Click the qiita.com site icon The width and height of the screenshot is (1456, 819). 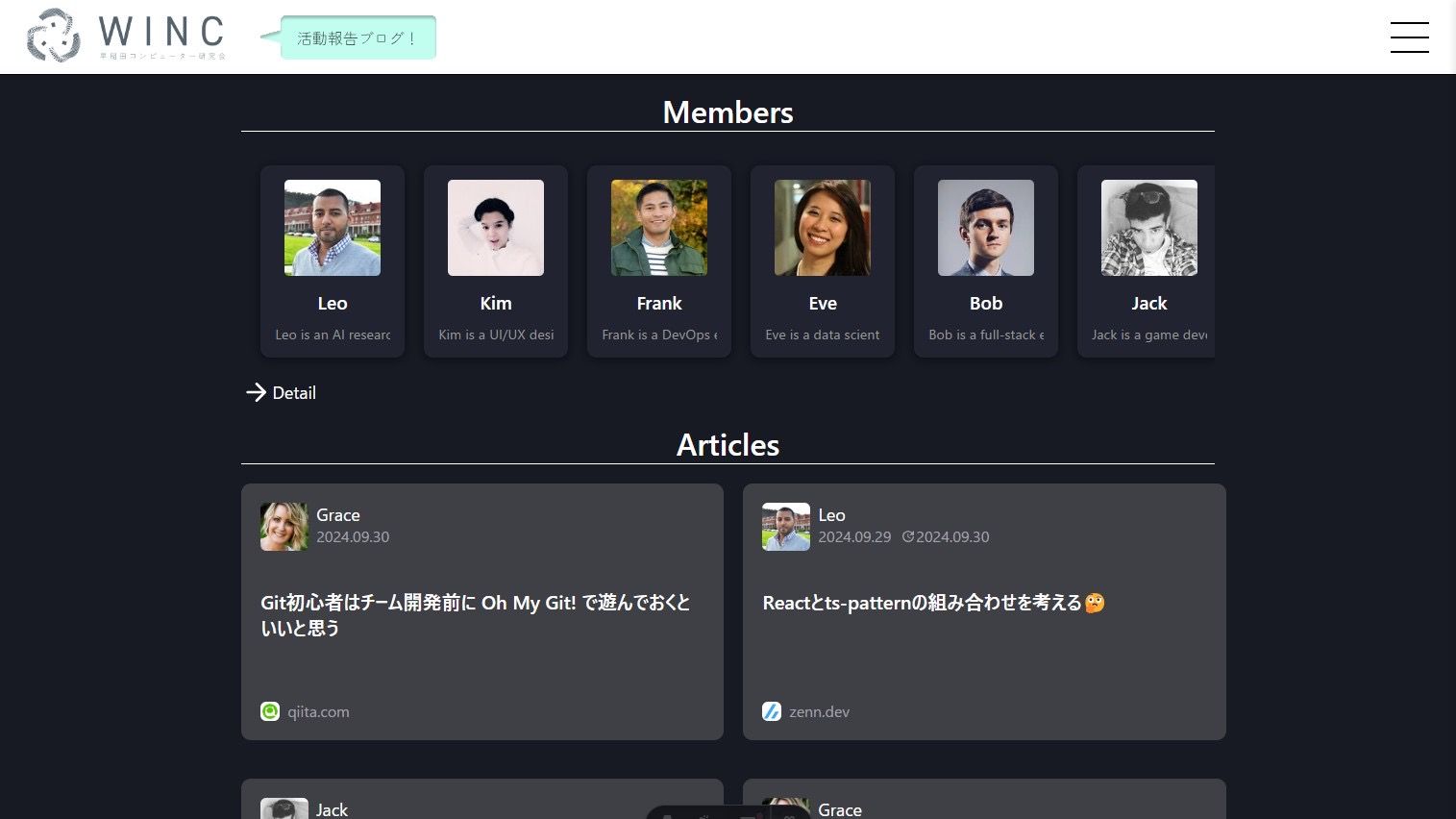(270, 711)
